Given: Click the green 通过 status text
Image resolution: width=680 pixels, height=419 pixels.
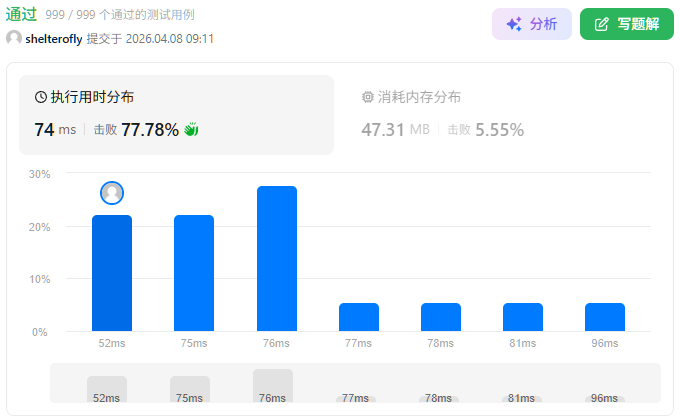Looking at the screenshot, I should tap(22, 16).
